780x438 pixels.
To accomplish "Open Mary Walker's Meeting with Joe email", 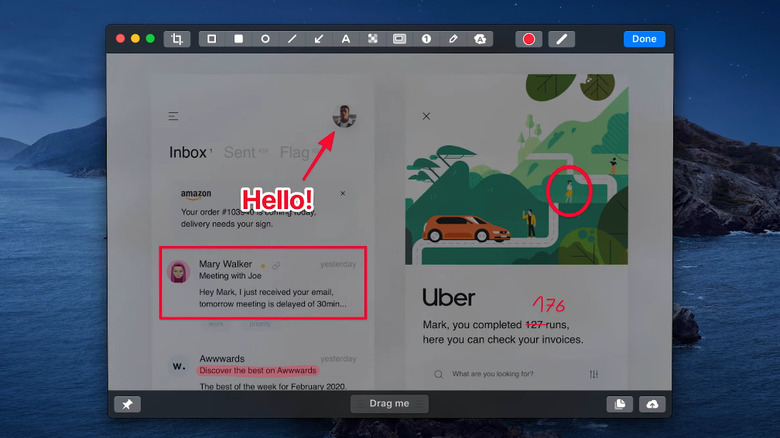I will (263, 283).
